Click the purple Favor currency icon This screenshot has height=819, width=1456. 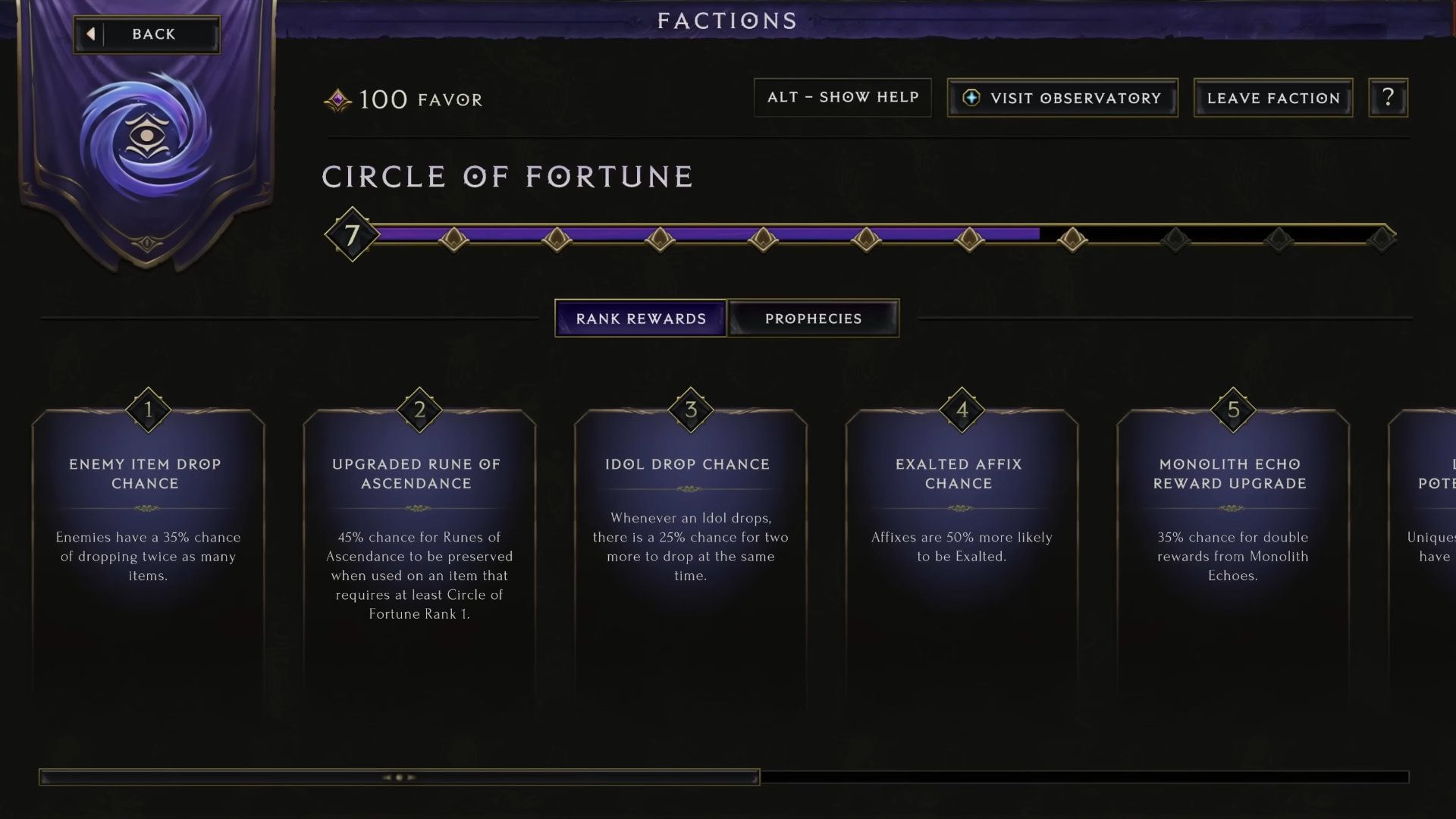(337, 99)
